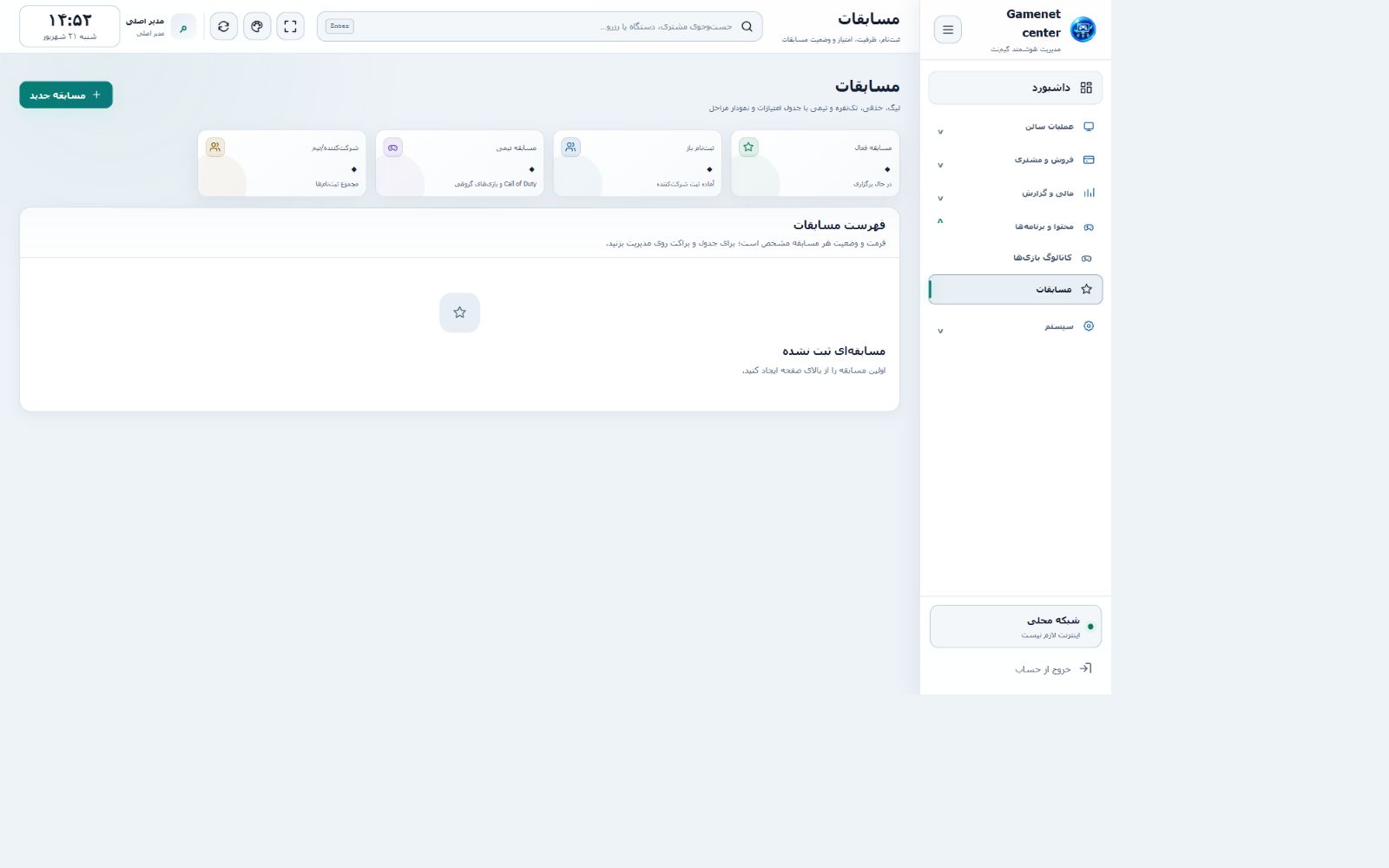This screenshot has width=1389, height=868.
Task: Click the مسابقه‌ای ثبت نشده heading
Action: pyautogui.click(x=833, y=351)
